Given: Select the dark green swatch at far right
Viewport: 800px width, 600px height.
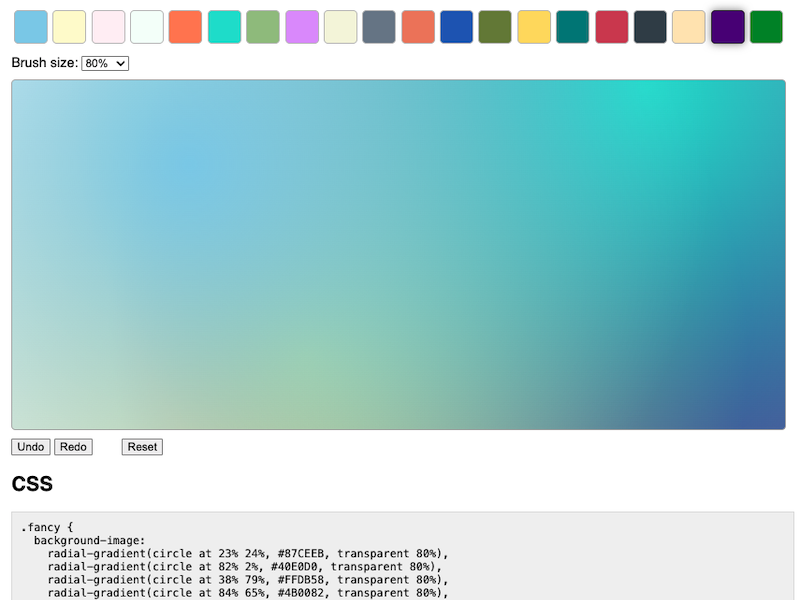Looking at the screenshot, I should (x=766, y=27).
